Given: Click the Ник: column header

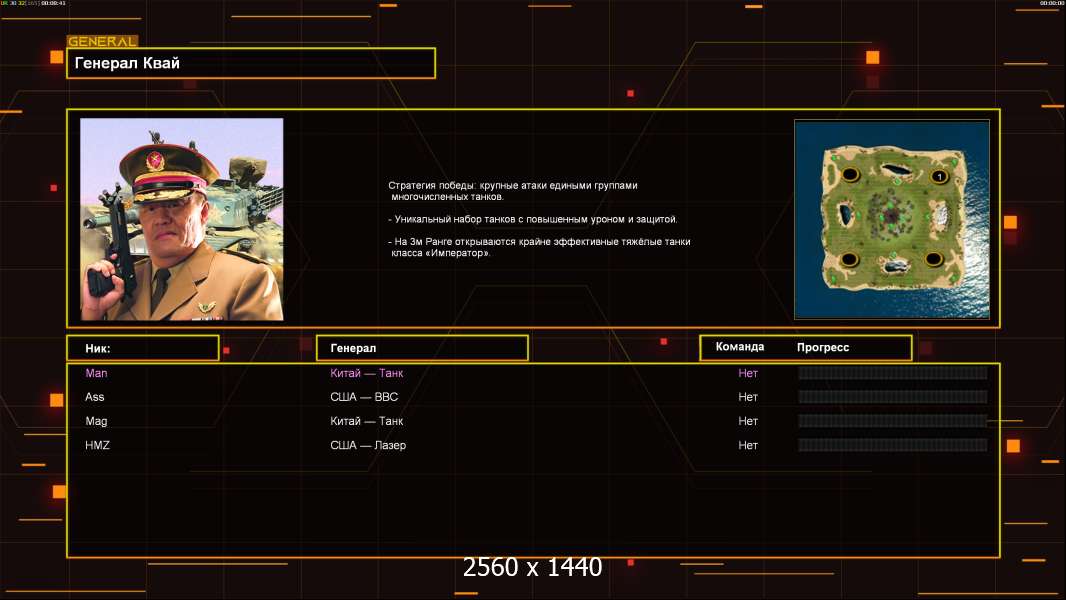Looking at the screenshot, I should click(142, 348).
